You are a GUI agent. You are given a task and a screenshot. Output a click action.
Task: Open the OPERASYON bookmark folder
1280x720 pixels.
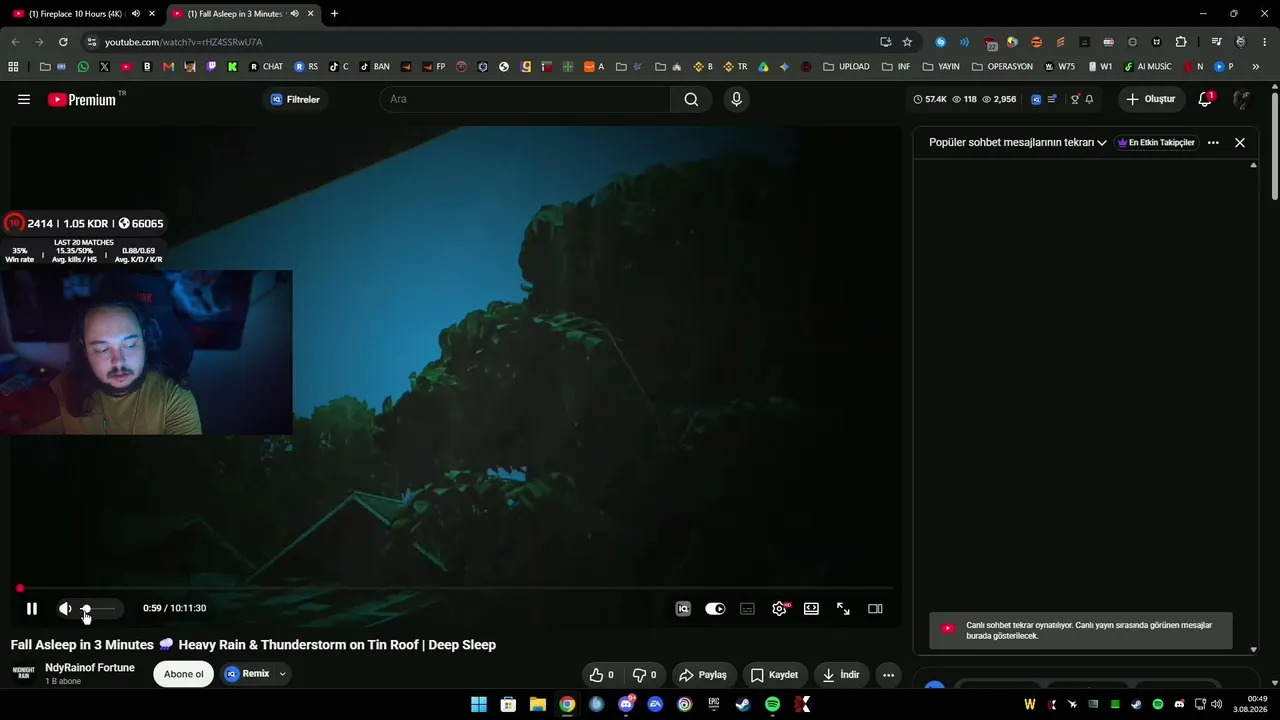(1002, 67)
